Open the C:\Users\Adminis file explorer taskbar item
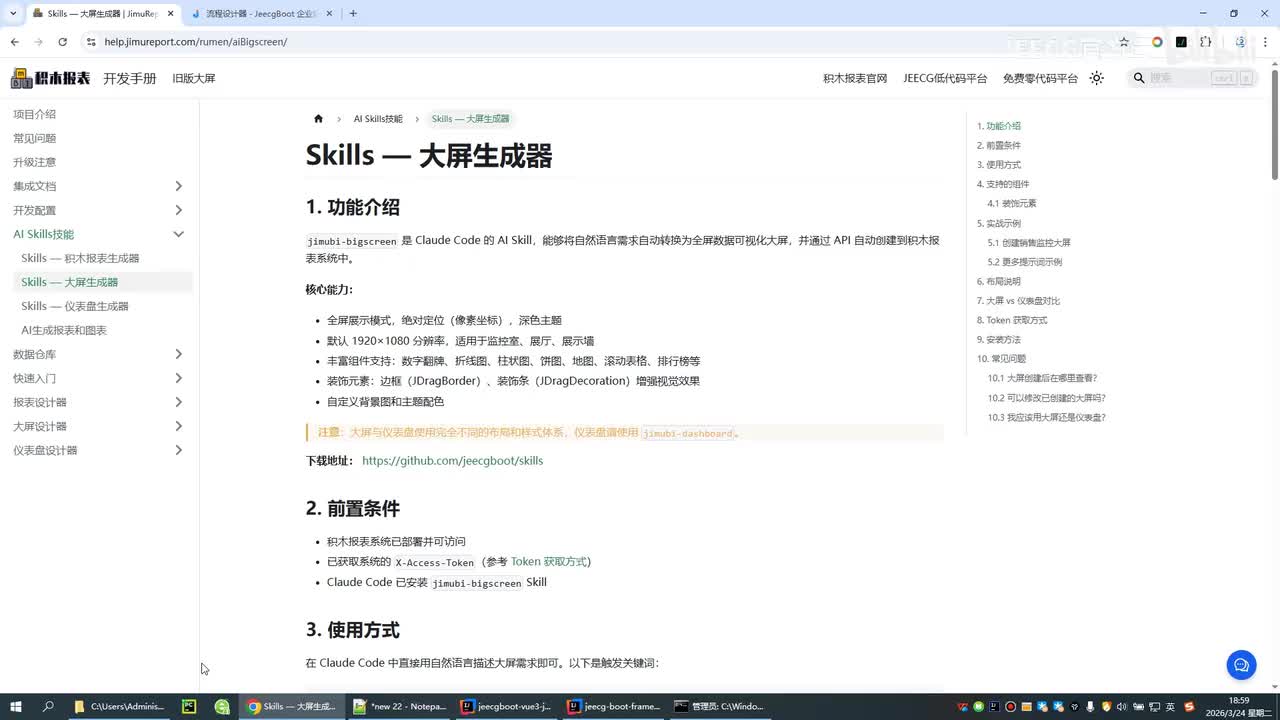The height and width of the screenshot is (720, 1280). pos(119,706)
